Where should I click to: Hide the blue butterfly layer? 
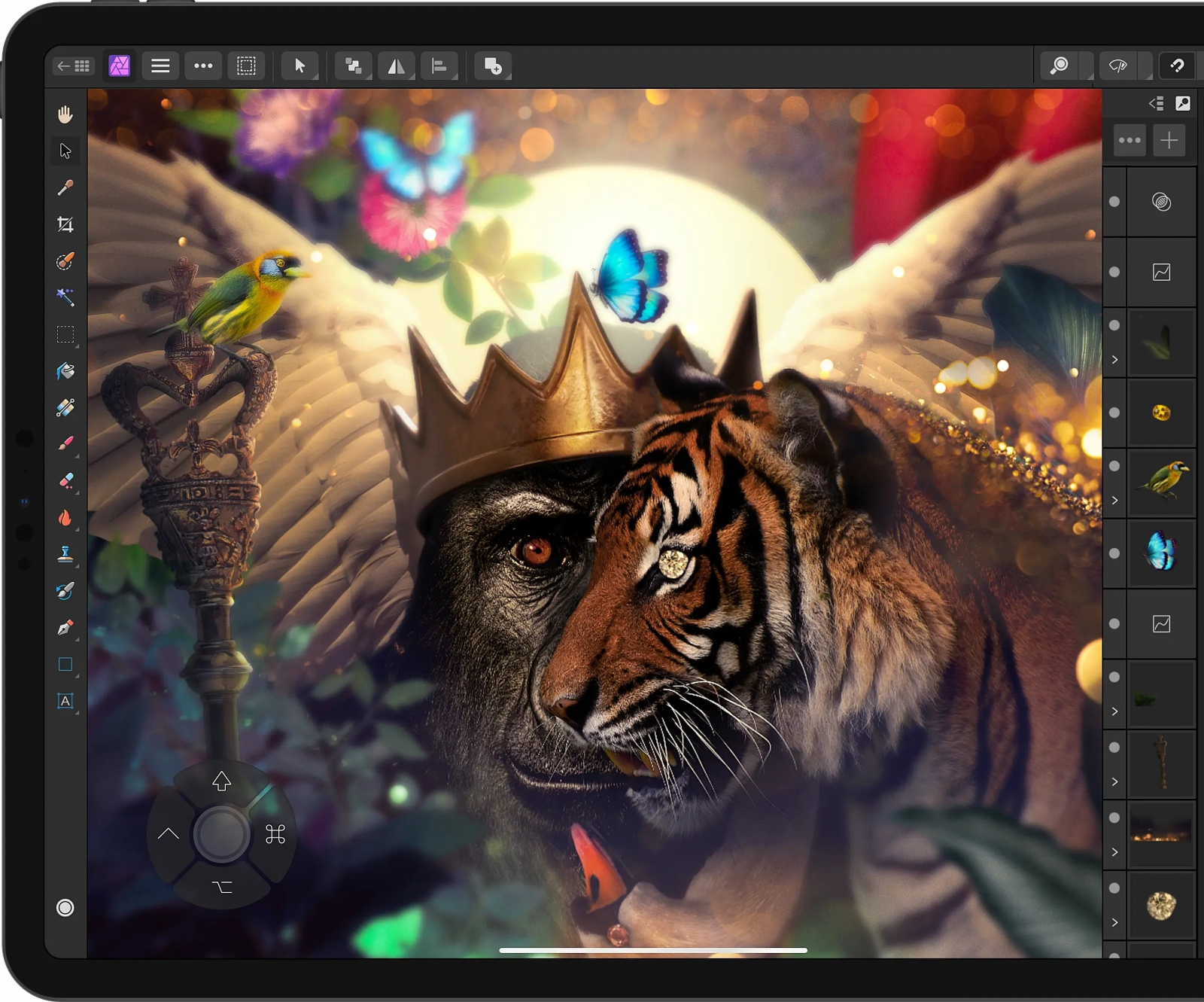click(x=1114, y=553)
